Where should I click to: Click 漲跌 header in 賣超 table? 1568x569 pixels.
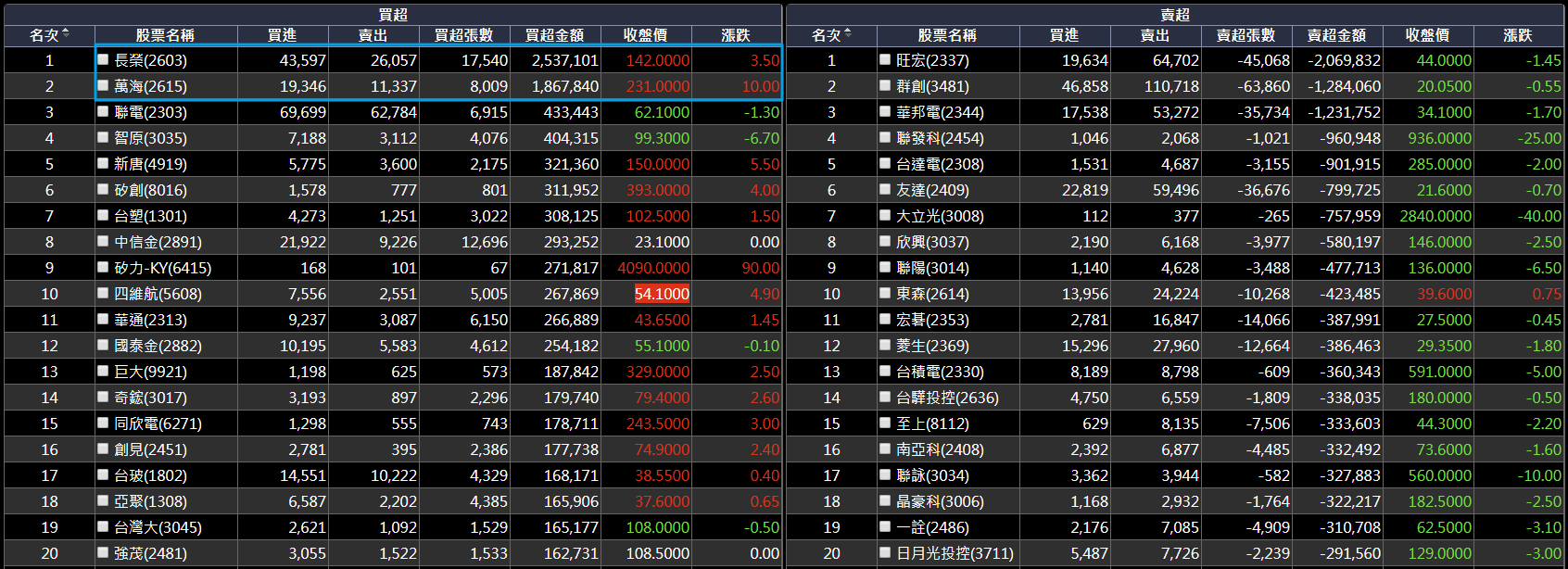1517,35
